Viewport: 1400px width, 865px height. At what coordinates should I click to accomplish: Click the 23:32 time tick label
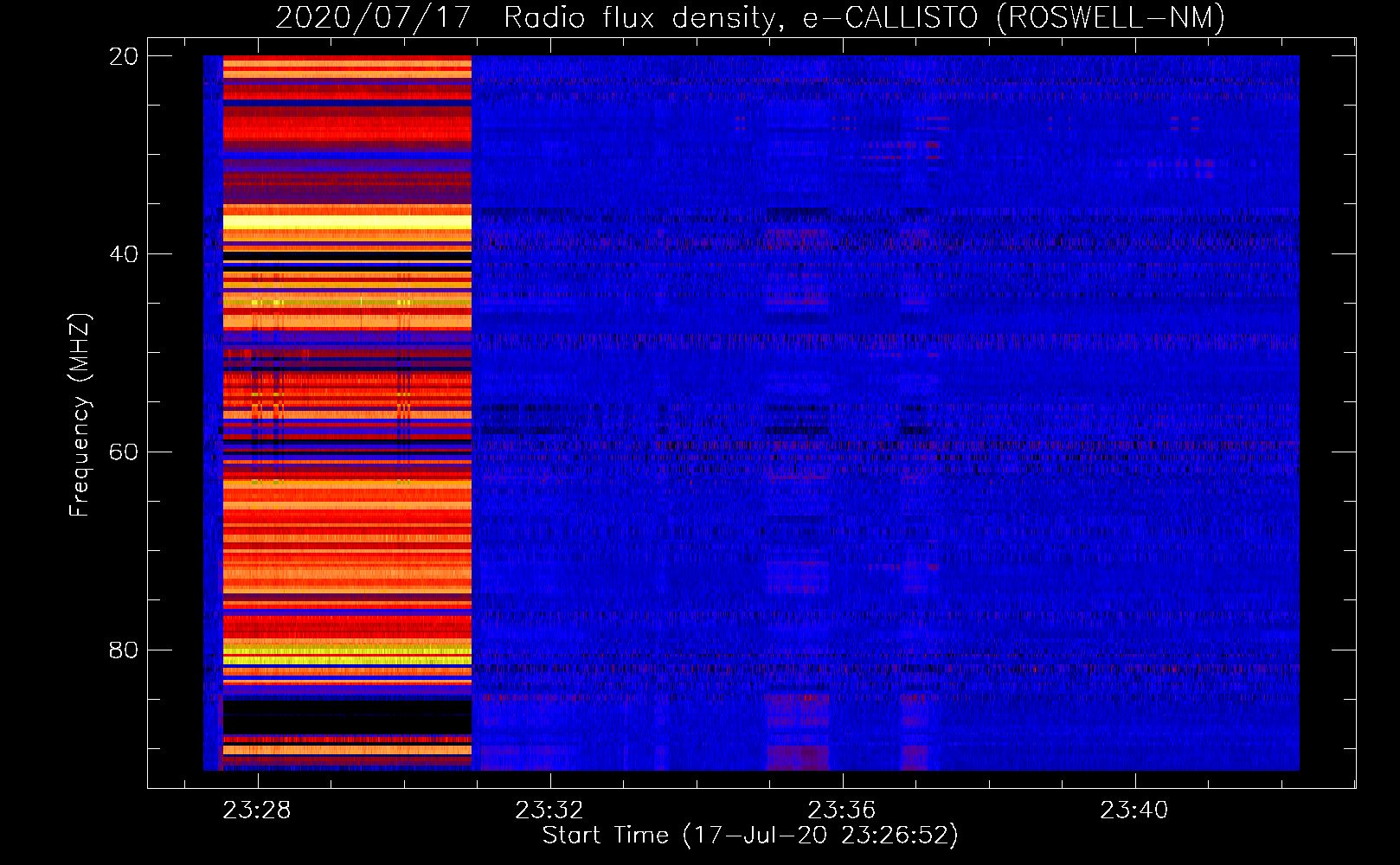[x=549, y=811]
